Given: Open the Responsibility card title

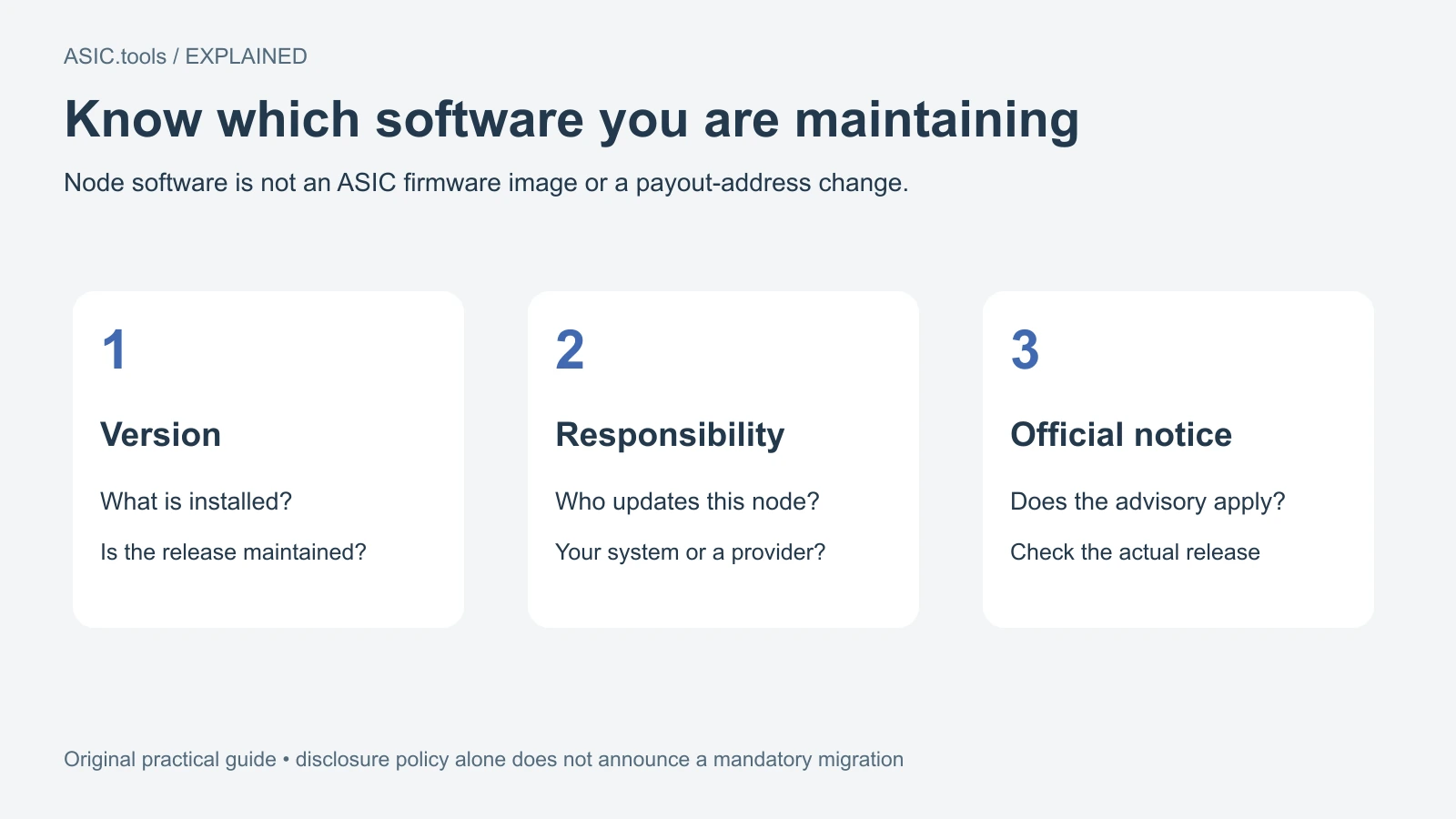Looking at the screenshot, I should click(670, 436).
